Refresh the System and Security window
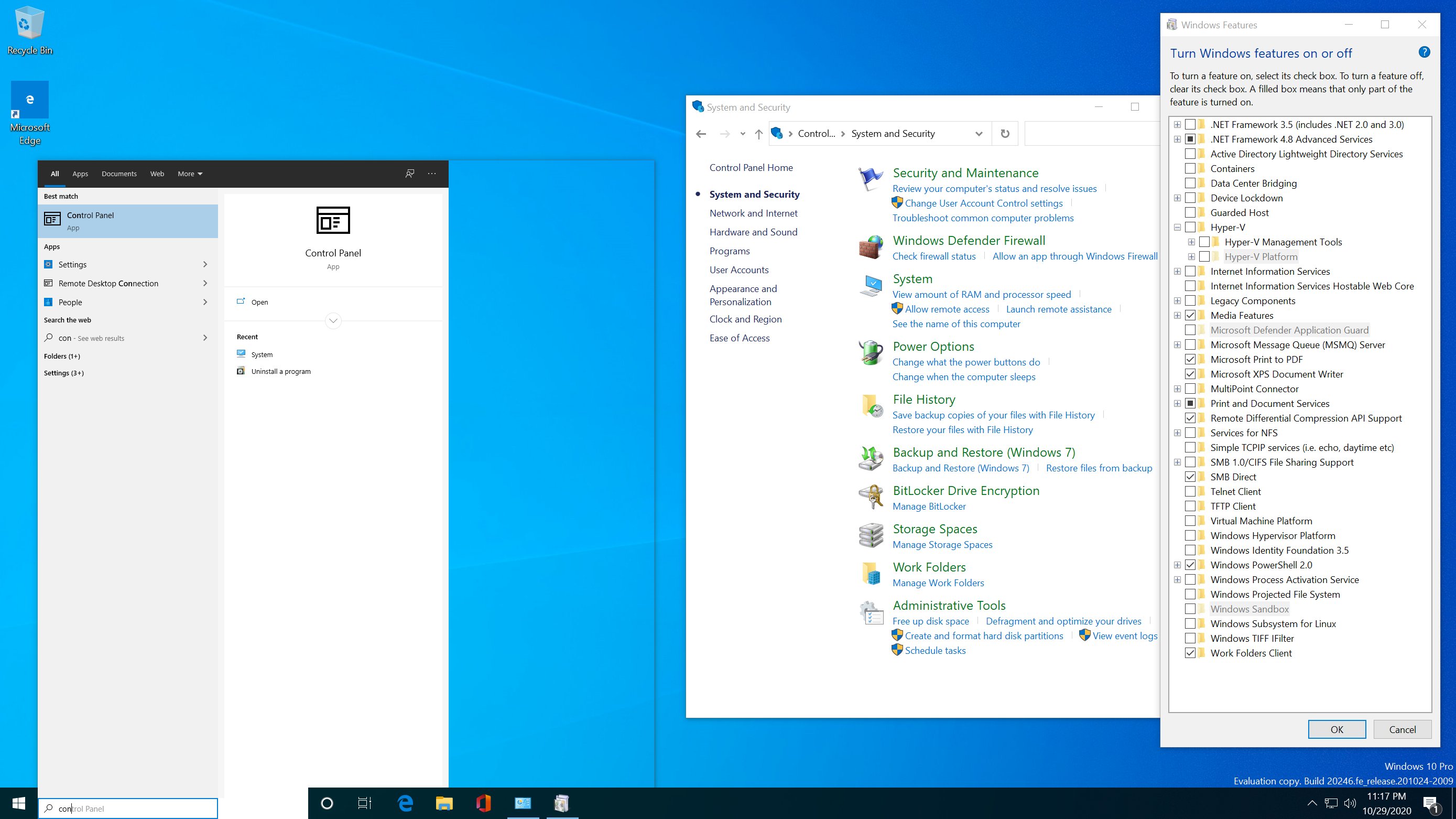 (x=1004, y=134)
